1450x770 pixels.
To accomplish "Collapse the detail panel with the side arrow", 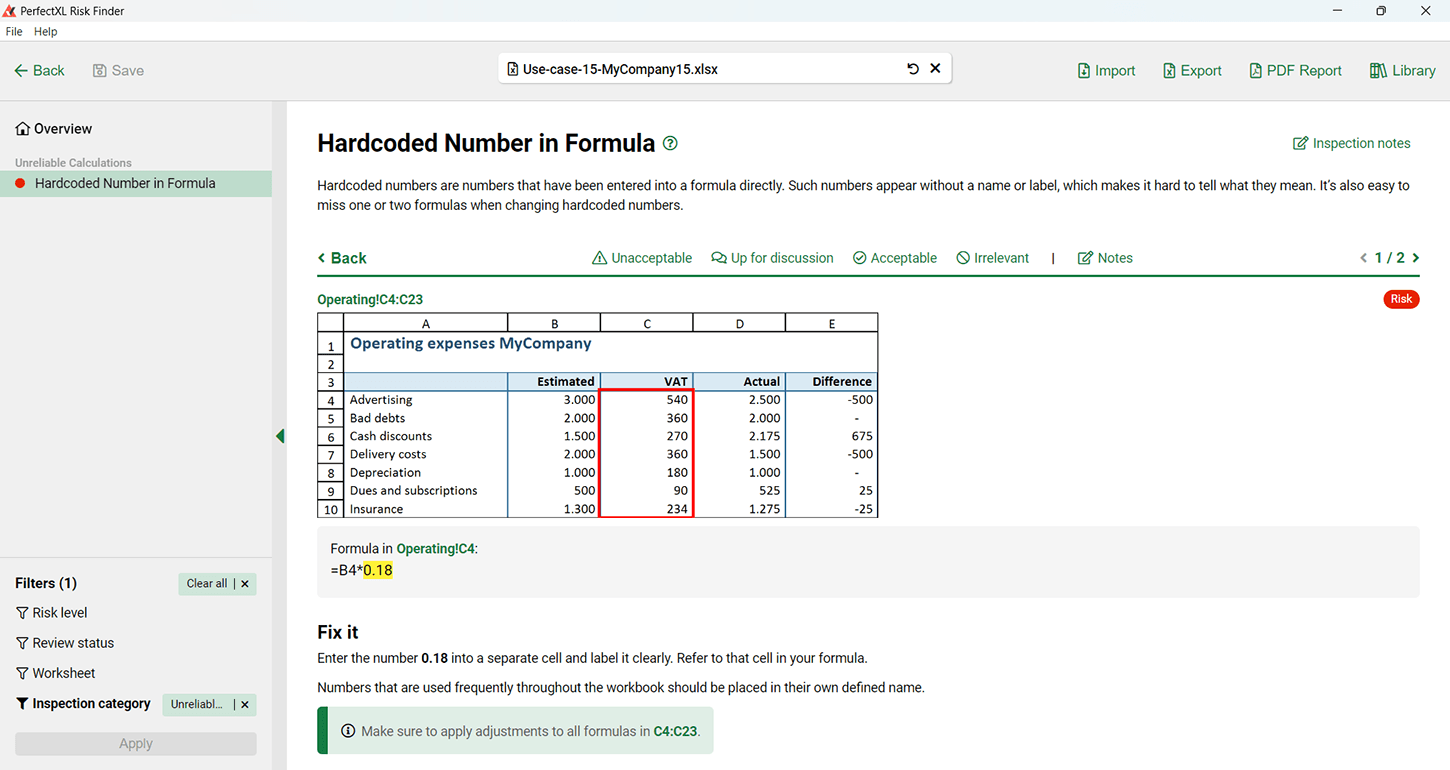I will 280,436.
